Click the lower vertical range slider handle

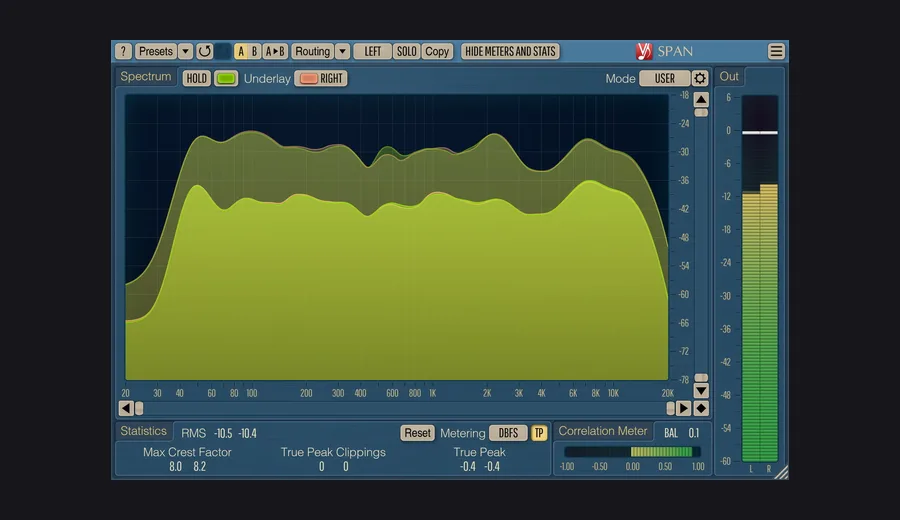pos(701,378)
